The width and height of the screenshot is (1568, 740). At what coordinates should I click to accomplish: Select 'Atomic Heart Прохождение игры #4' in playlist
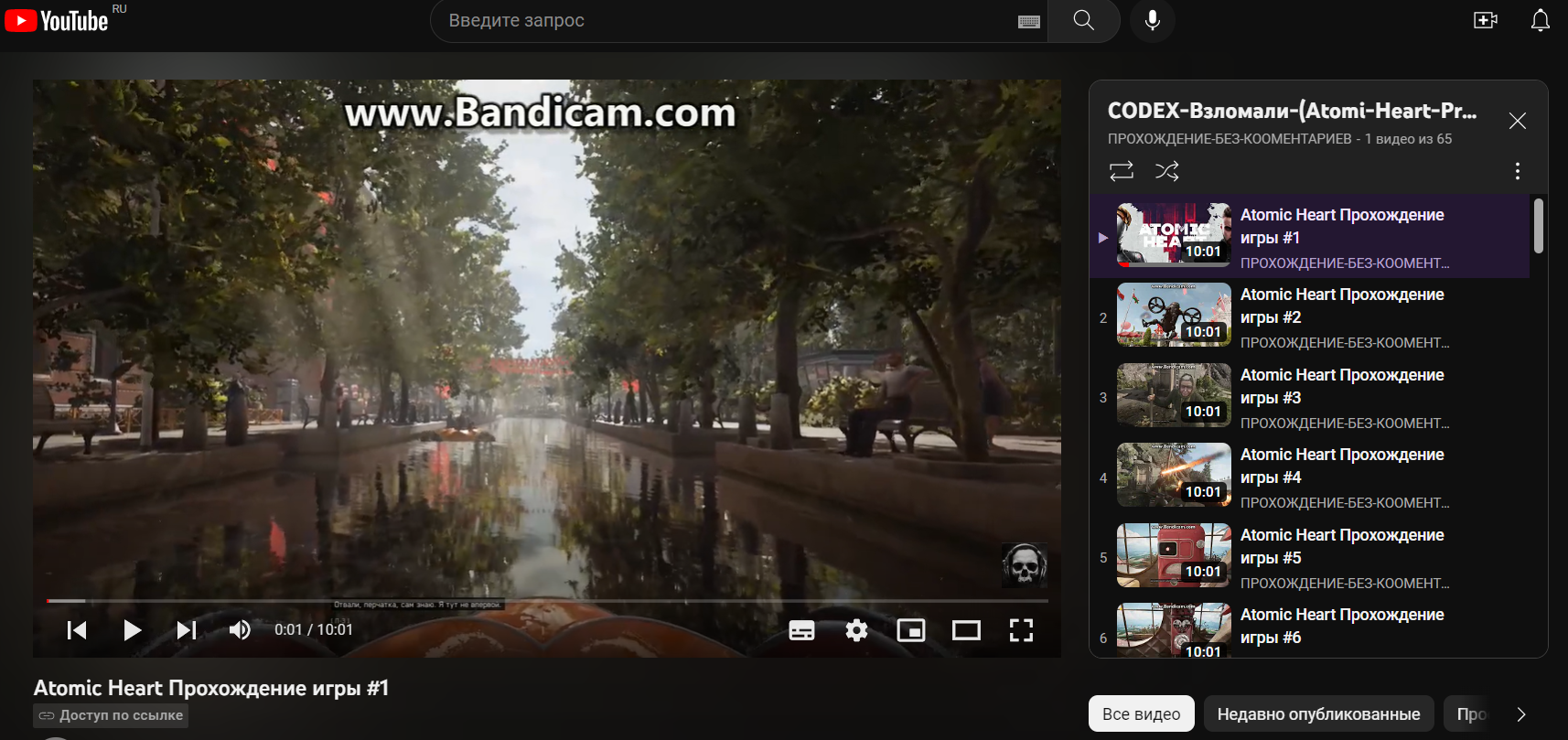point(1309,477)
